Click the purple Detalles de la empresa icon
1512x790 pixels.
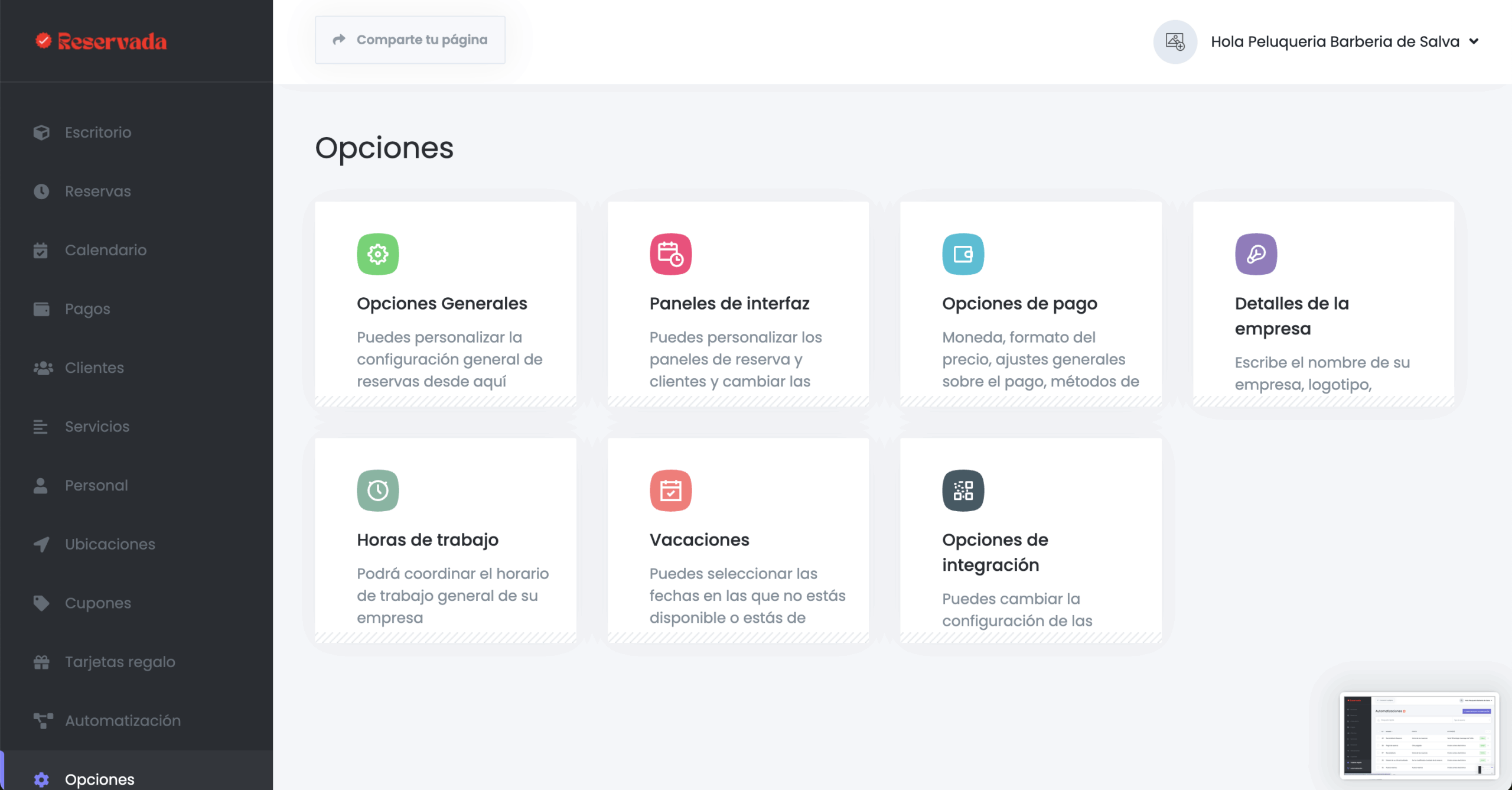pos(1256,254)
